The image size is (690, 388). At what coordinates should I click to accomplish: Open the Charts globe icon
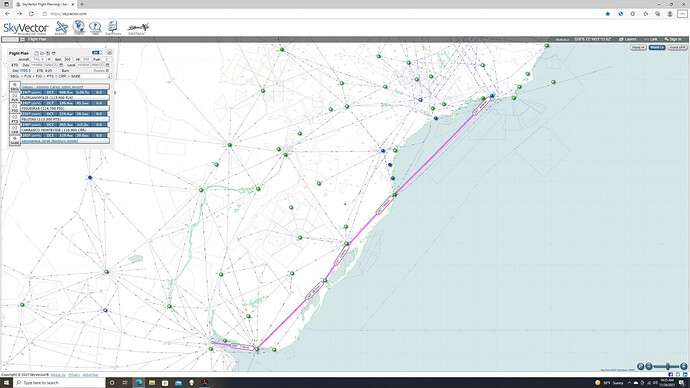pyautogui.click(x=79, y=27)
